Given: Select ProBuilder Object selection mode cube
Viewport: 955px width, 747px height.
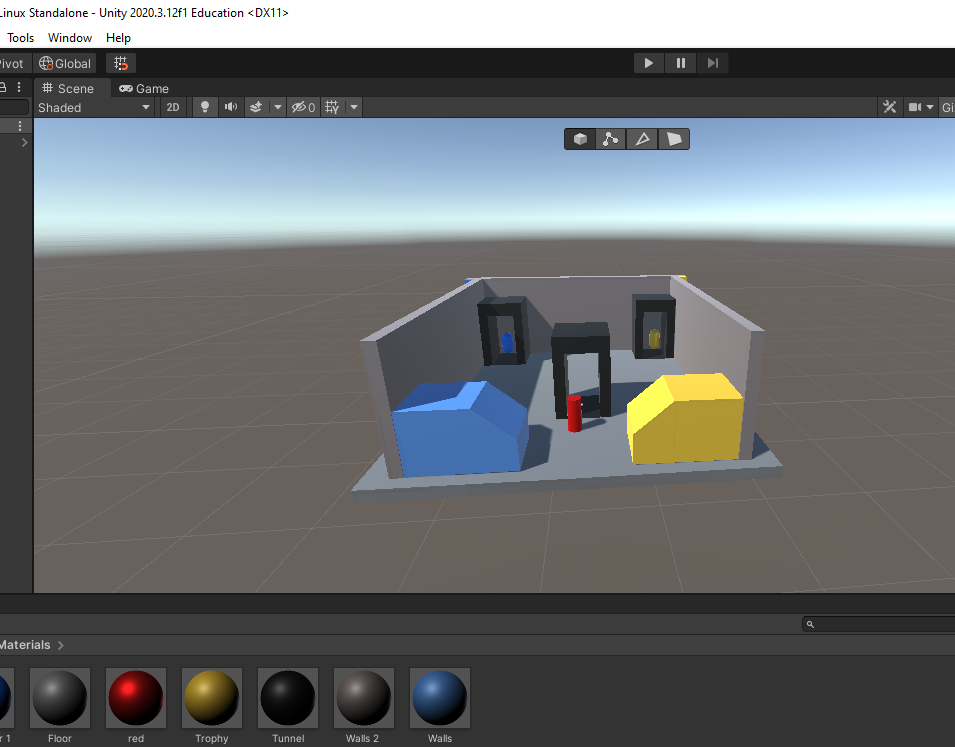Looking at the screenshot, I should [580, 139].
